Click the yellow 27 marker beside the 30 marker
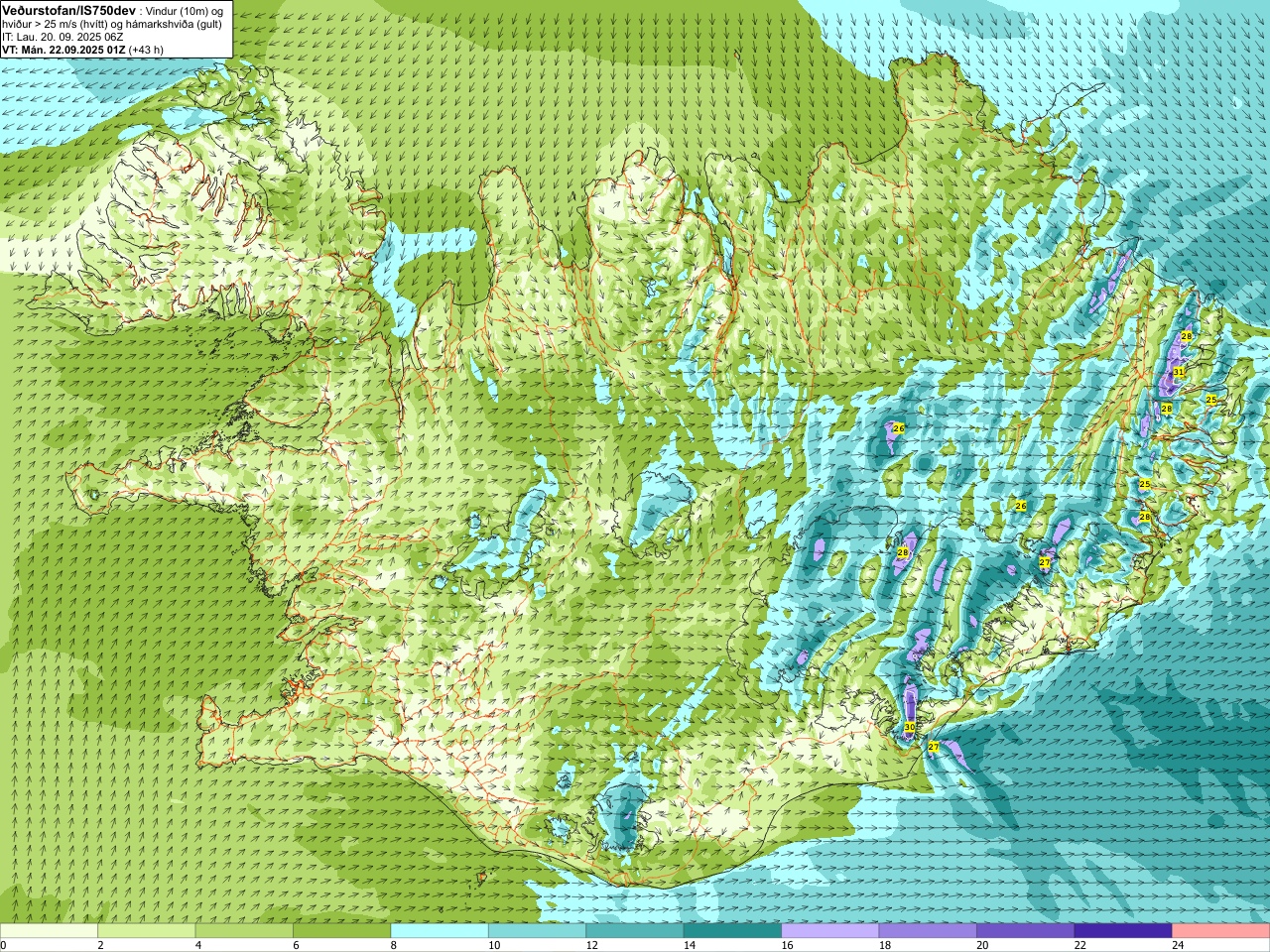Viewport: 1270px width, 952px height. click(x=933, y=746)
